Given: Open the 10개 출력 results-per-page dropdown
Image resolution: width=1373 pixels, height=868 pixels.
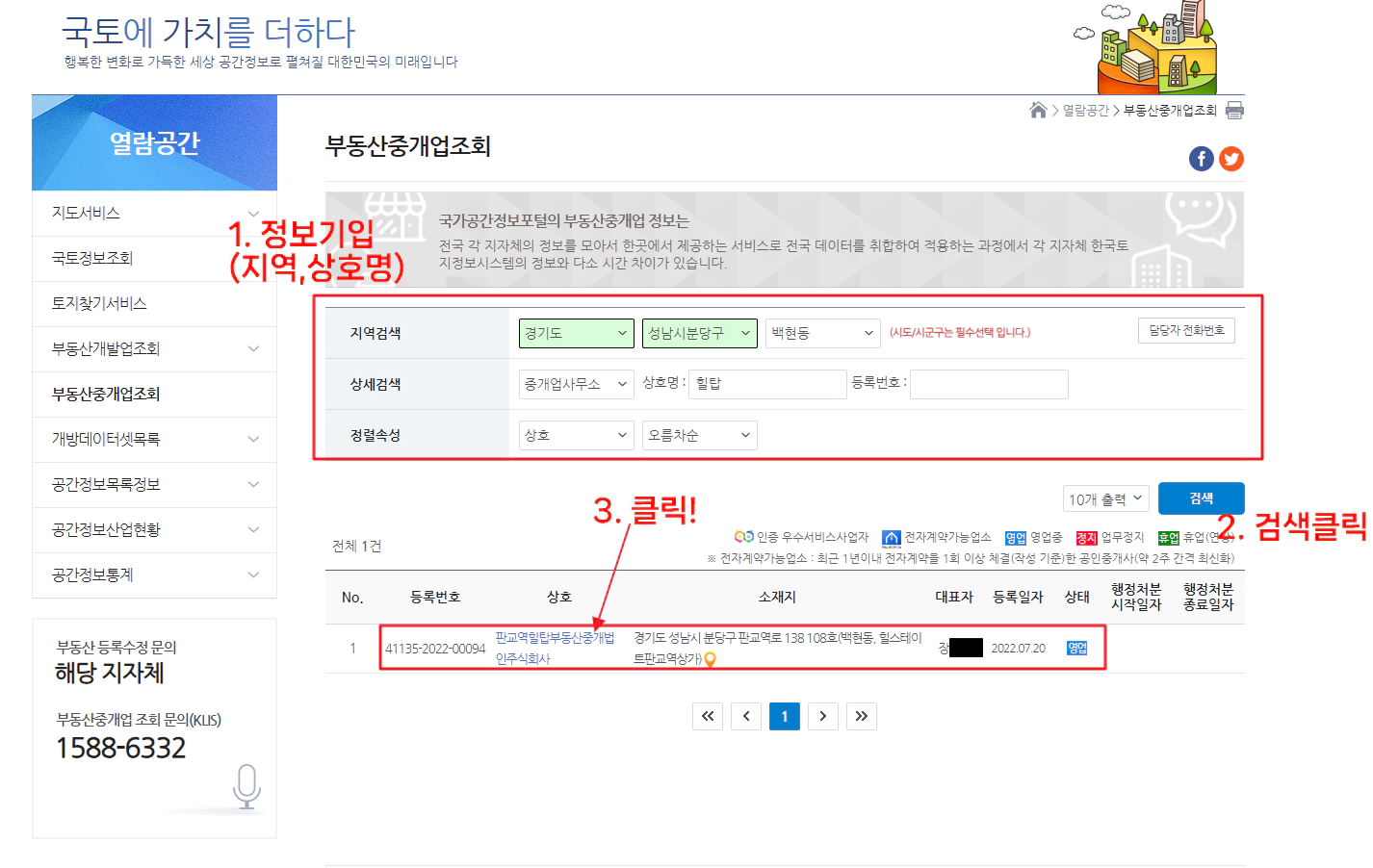Looking at the screenshot, I should pyautogui.click(x=1106, y=498).
